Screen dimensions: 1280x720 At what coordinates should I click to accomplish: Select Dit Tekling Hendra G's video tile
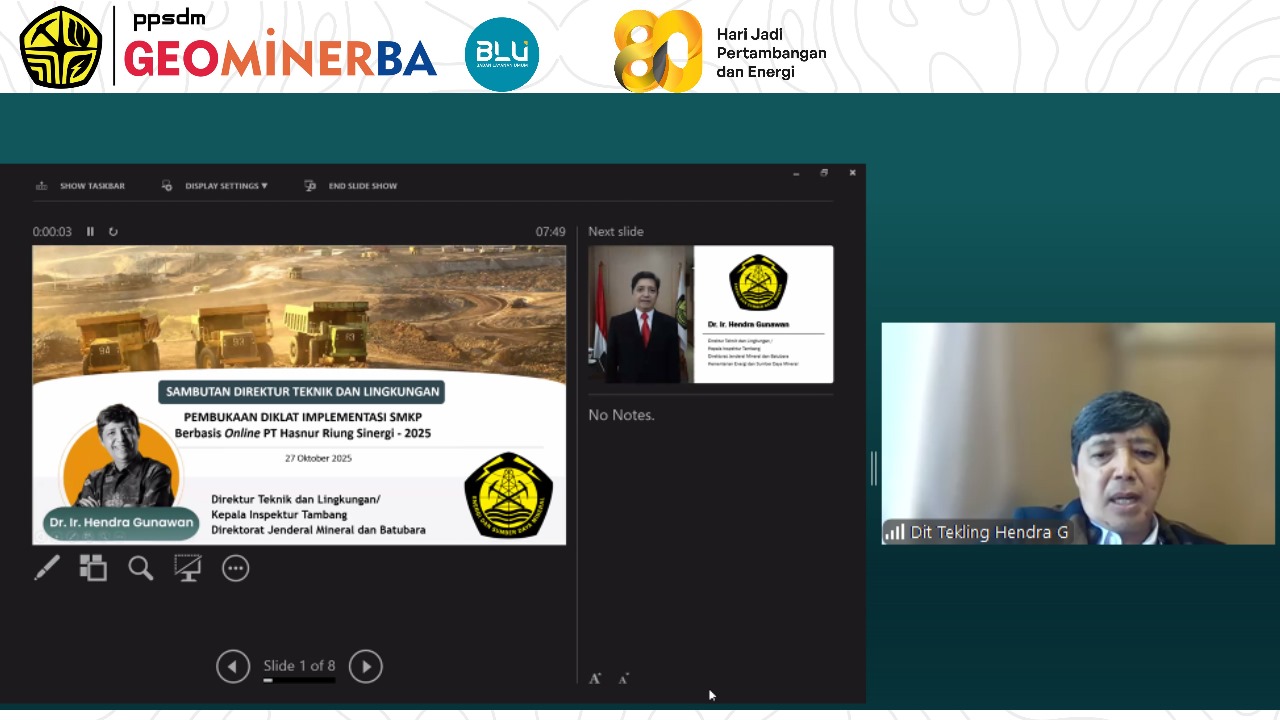tap(1077, 433)
